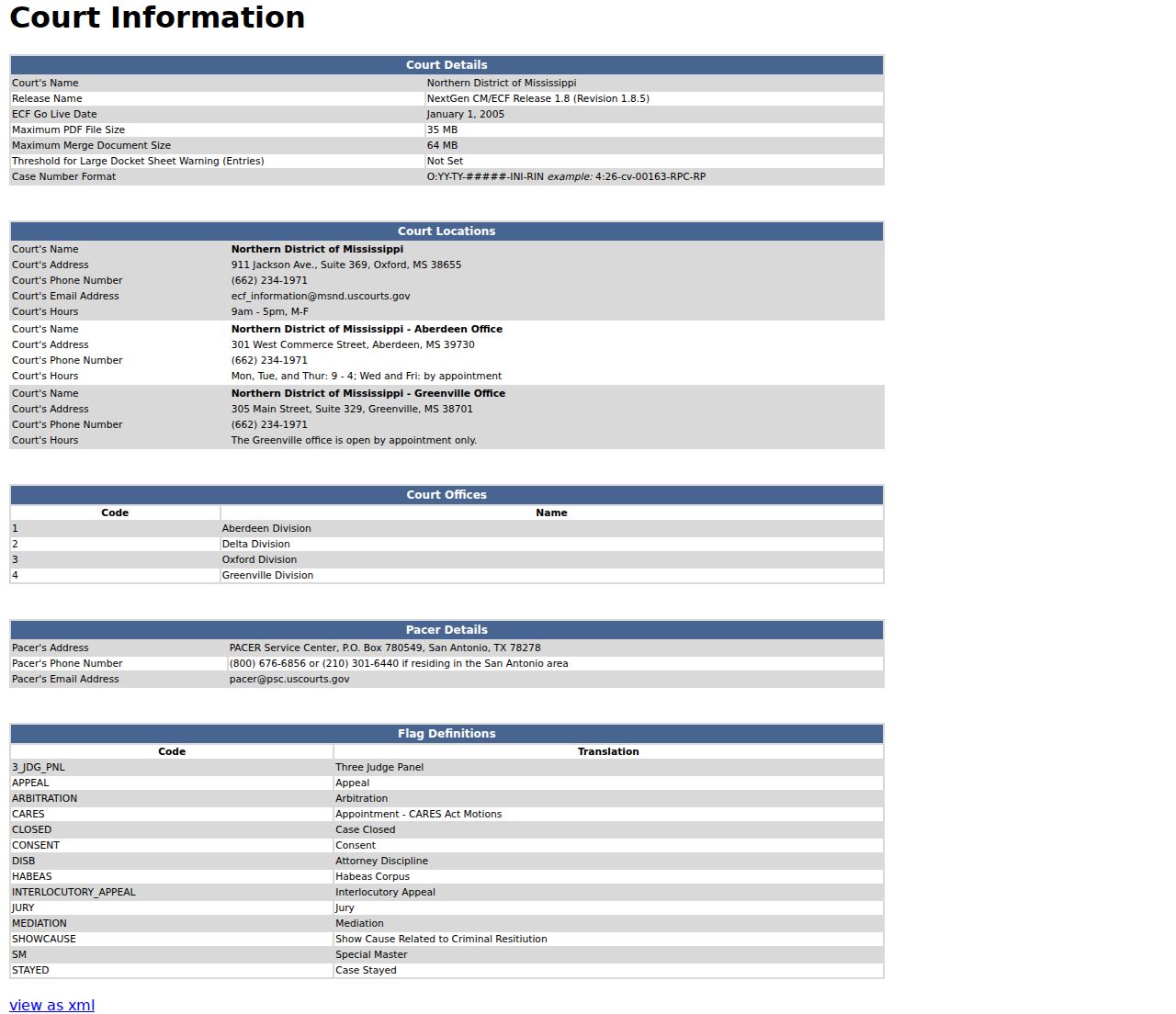The image size is (1176, 1014).
Task: Click the NextGen CM/ECF Release 1.8 value
Action: pyautogui.click(x=537, y=98)
